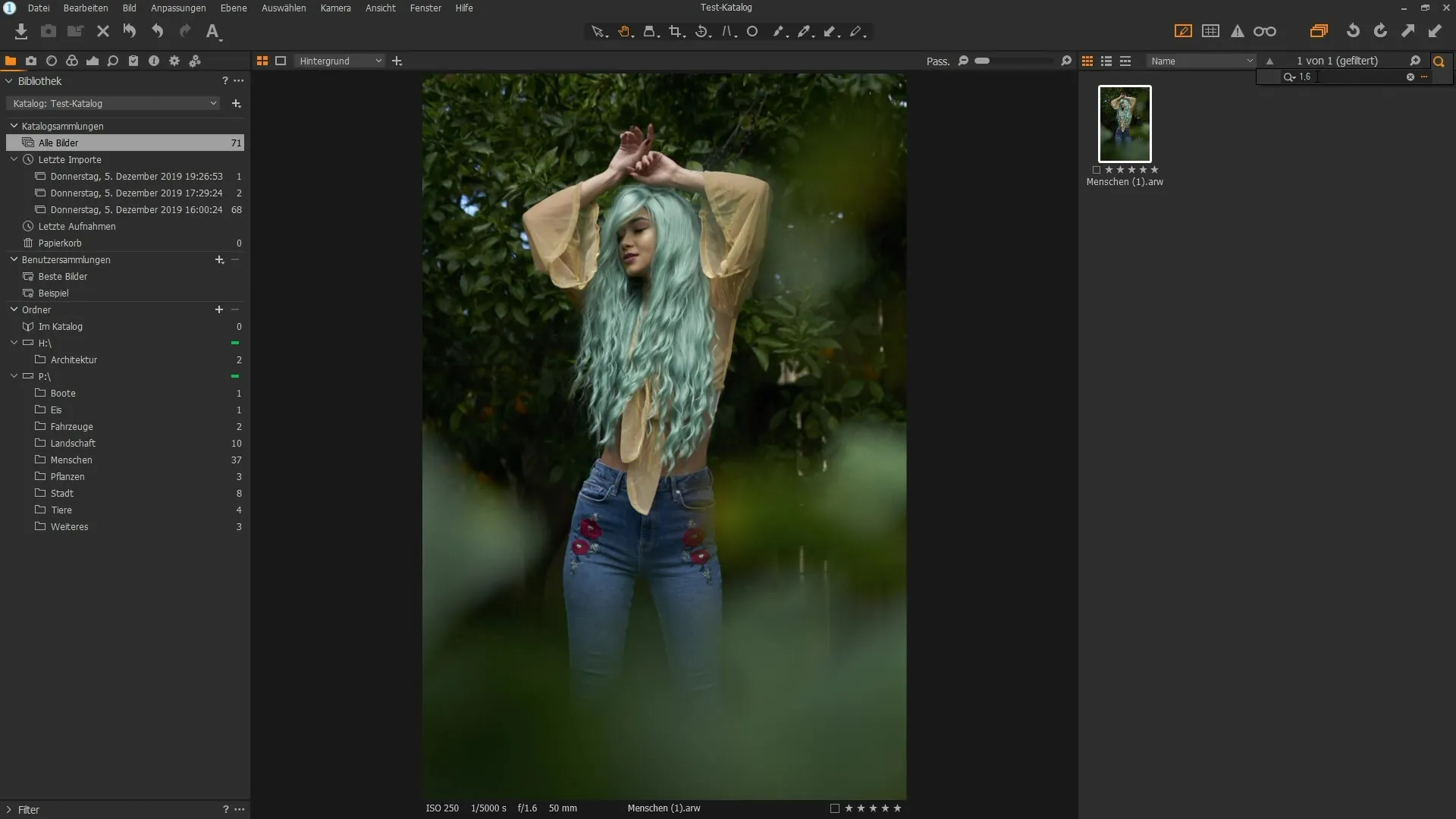Select the Keystone tool
This screenshot has height=819, width=1456.
(729, 31)
